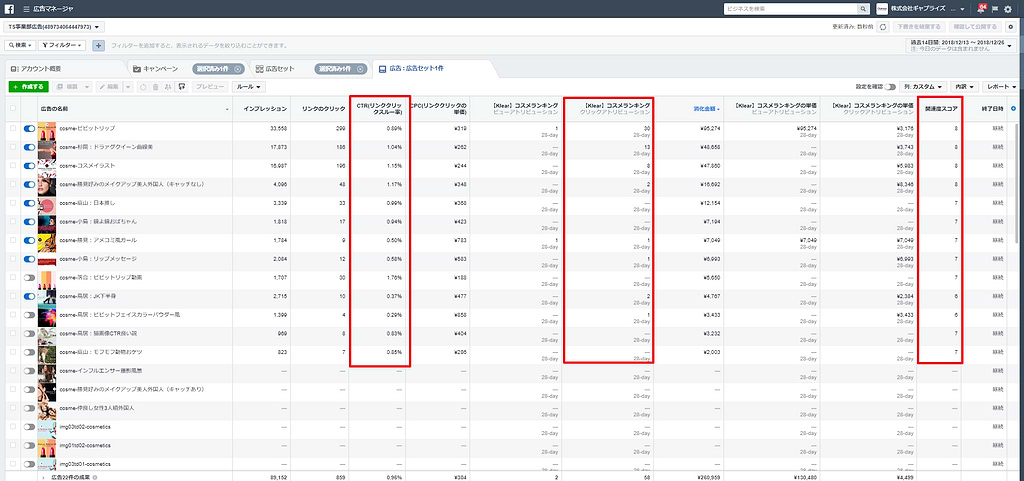The height and width of the screenshot is (481, 1024).
Task: Open the top-bar settings gear
Action: pos(1008,9)
